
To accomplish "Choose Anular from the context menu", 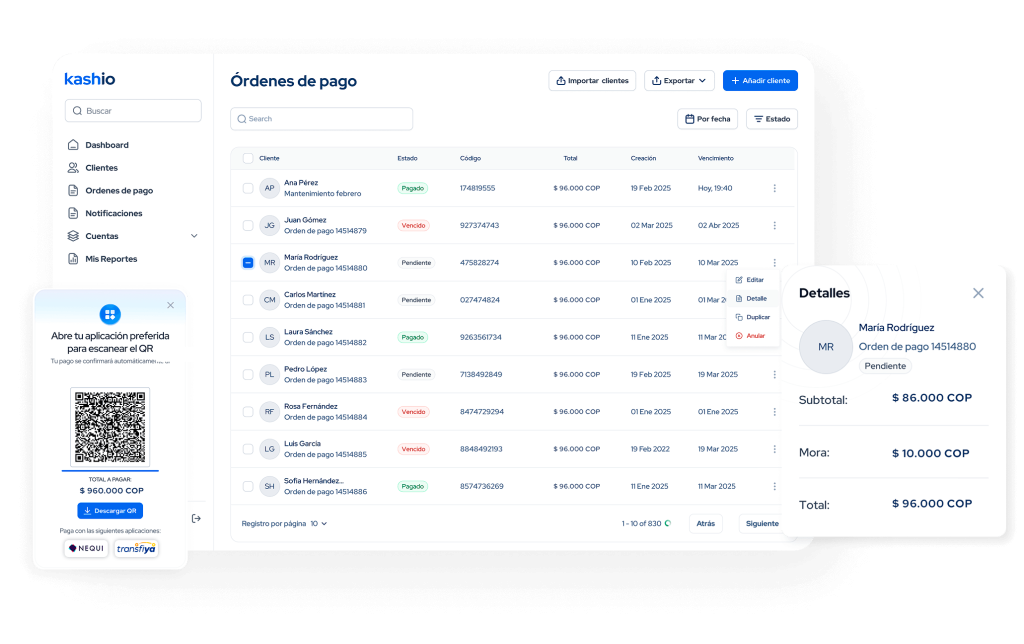I will [x=755, y=336].
